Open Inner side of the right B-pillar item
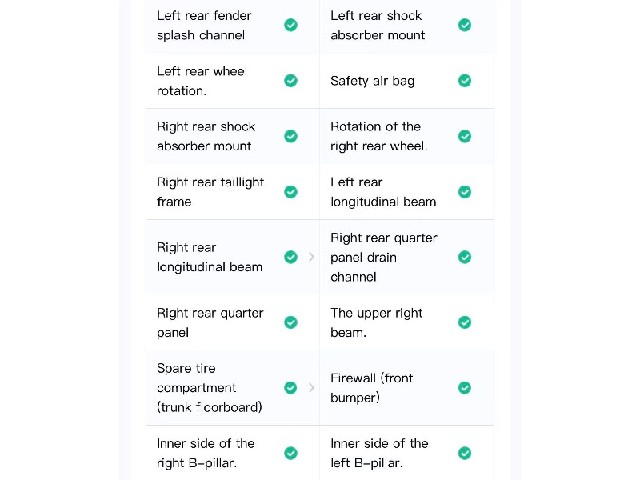This screenshot has width=640, height=480. click(233, 453)
